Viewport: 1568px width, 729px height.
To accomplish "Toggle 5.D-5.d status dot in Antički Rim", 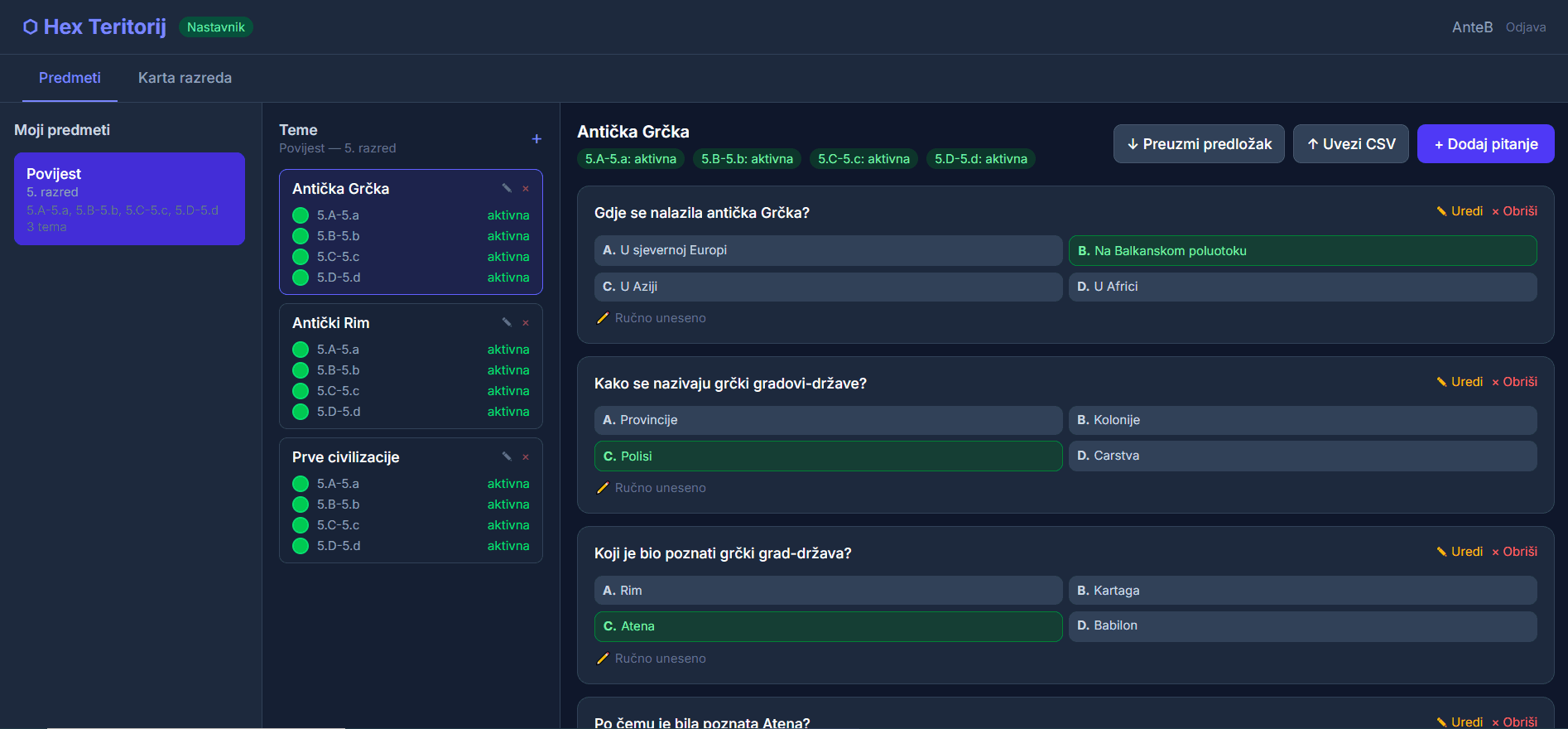I will click(x=301, y=412).
